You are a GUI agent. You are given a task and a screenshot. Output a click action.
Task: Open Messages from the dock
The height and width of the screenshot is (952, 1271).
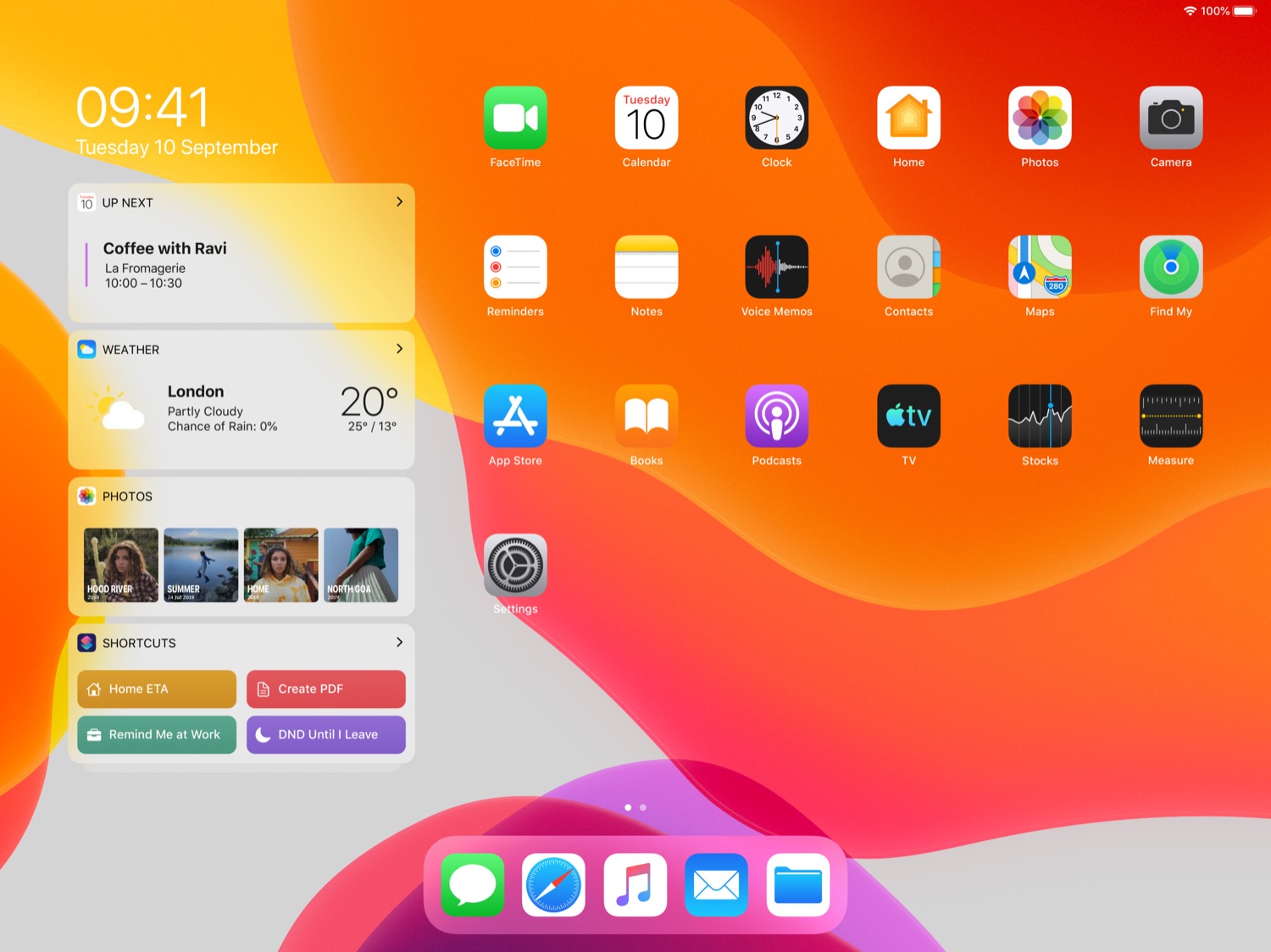click(x=473, y=885)
